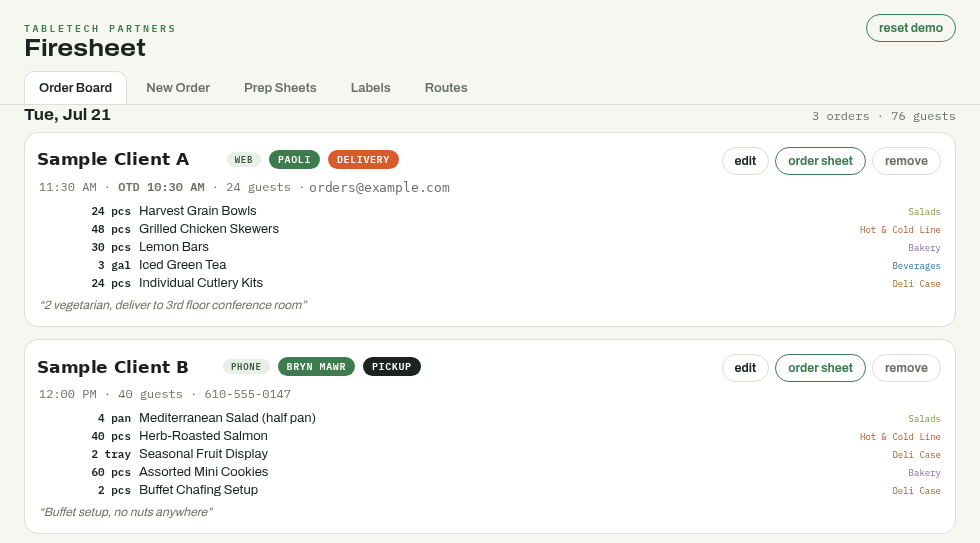The height and width of the screenshot is (543, 980).
Task: Switch to the Order Board tab
Action: pyautogui.click(x=76, y=87)
